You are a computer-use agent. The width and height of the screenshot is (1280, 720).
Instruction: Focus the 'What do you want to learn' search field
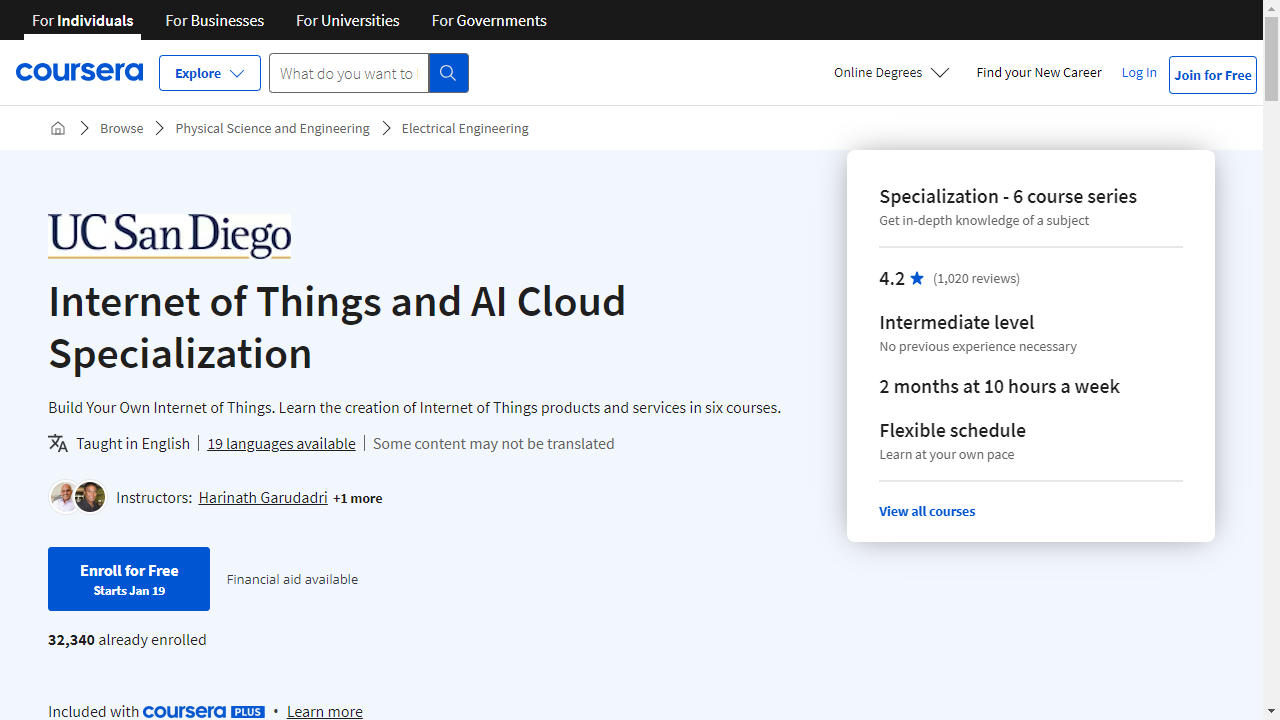tap(349, 73)
